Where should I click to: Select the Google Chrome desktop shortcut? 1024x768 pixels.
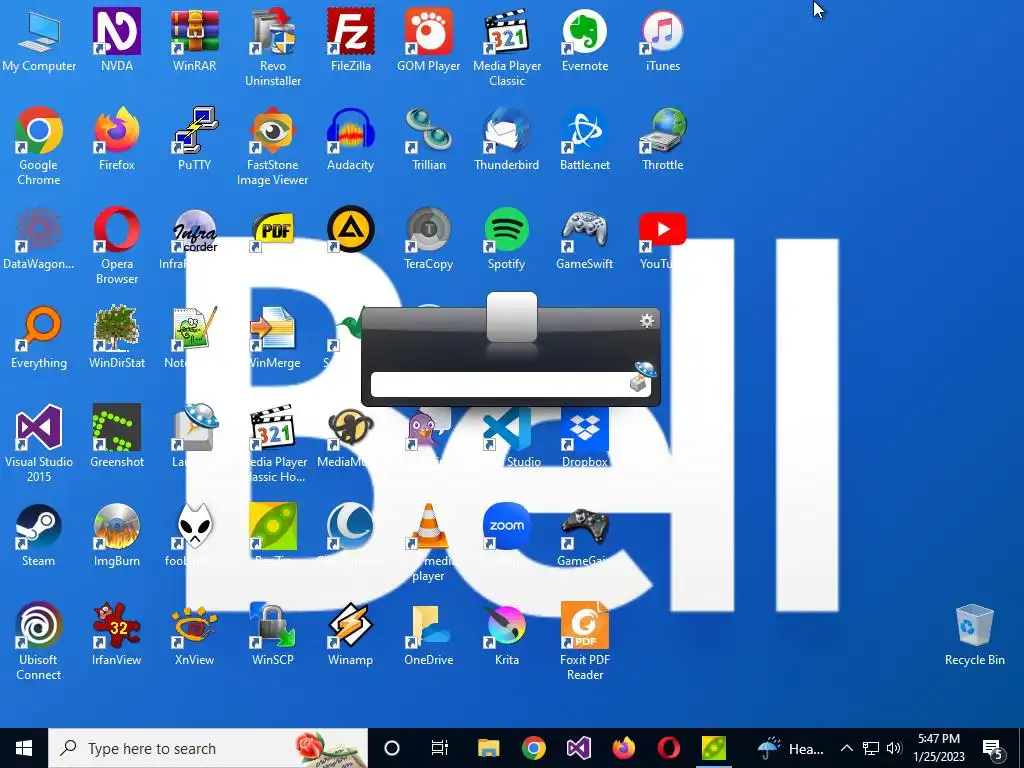coord(39,147)
